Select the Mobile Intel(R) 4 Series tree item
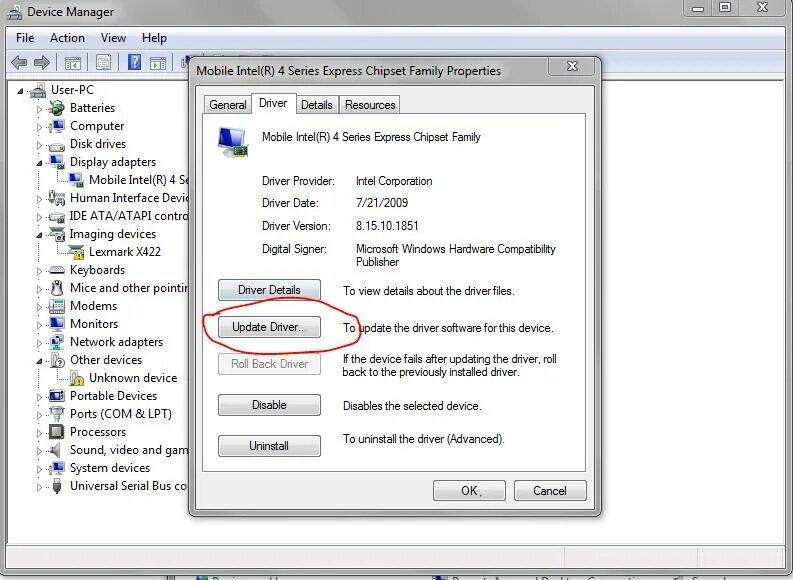Screen dimensions: 793x580 click(138, 180)
